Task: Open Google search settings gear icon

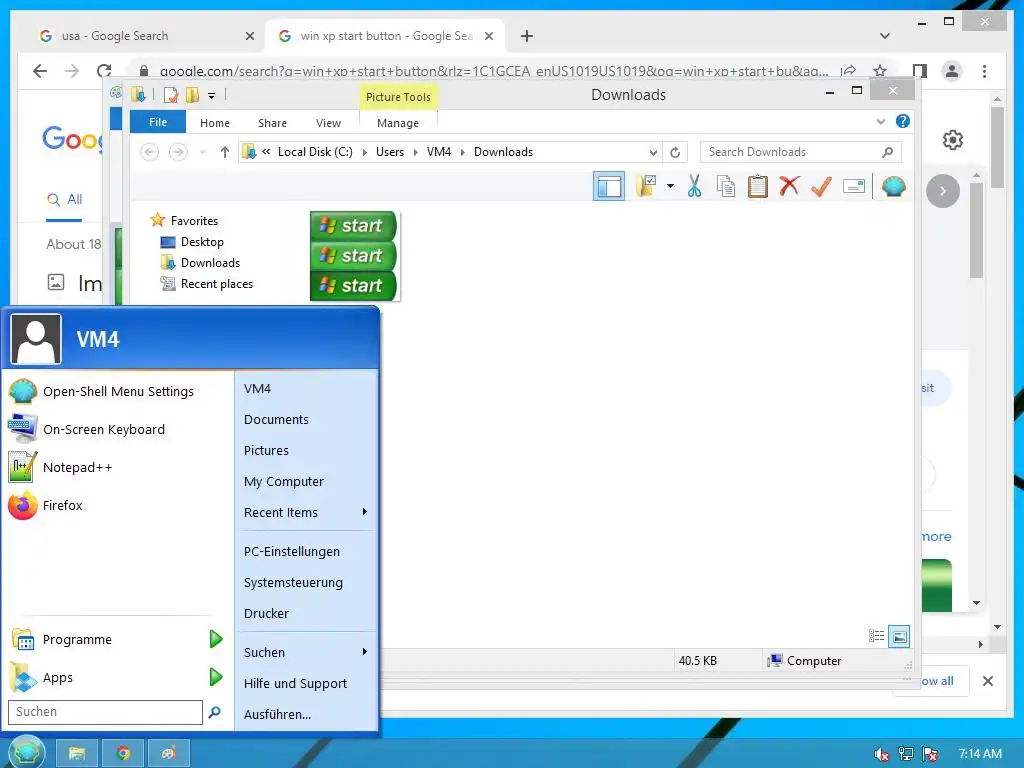Action: (952, 140)
